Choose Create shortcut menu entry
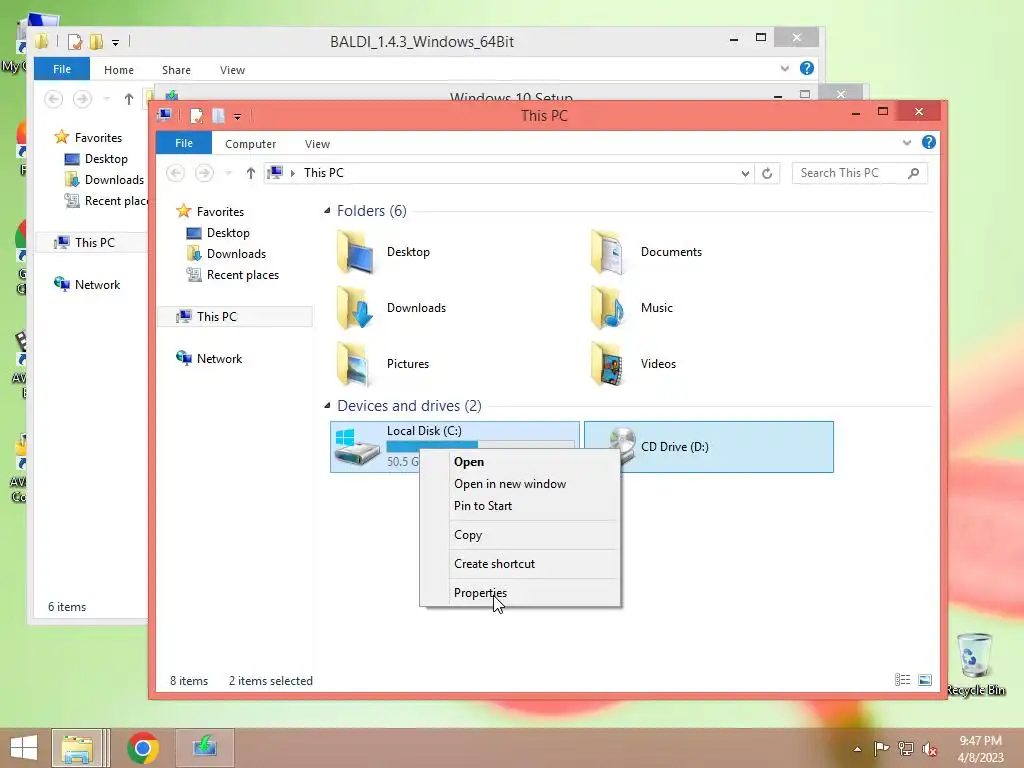The image size is (1024, 768). pos(494,564)
